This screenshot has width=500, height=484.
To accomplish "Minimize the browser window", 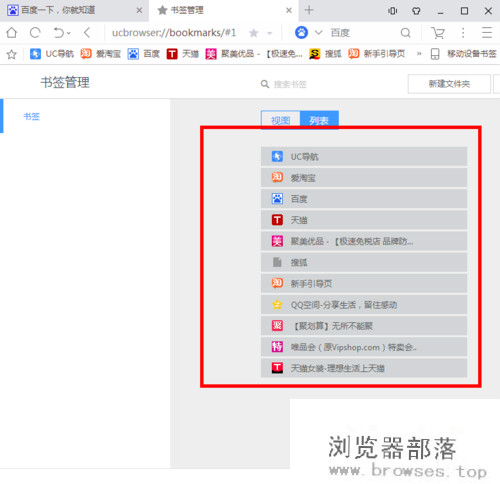I will (440, 12).
